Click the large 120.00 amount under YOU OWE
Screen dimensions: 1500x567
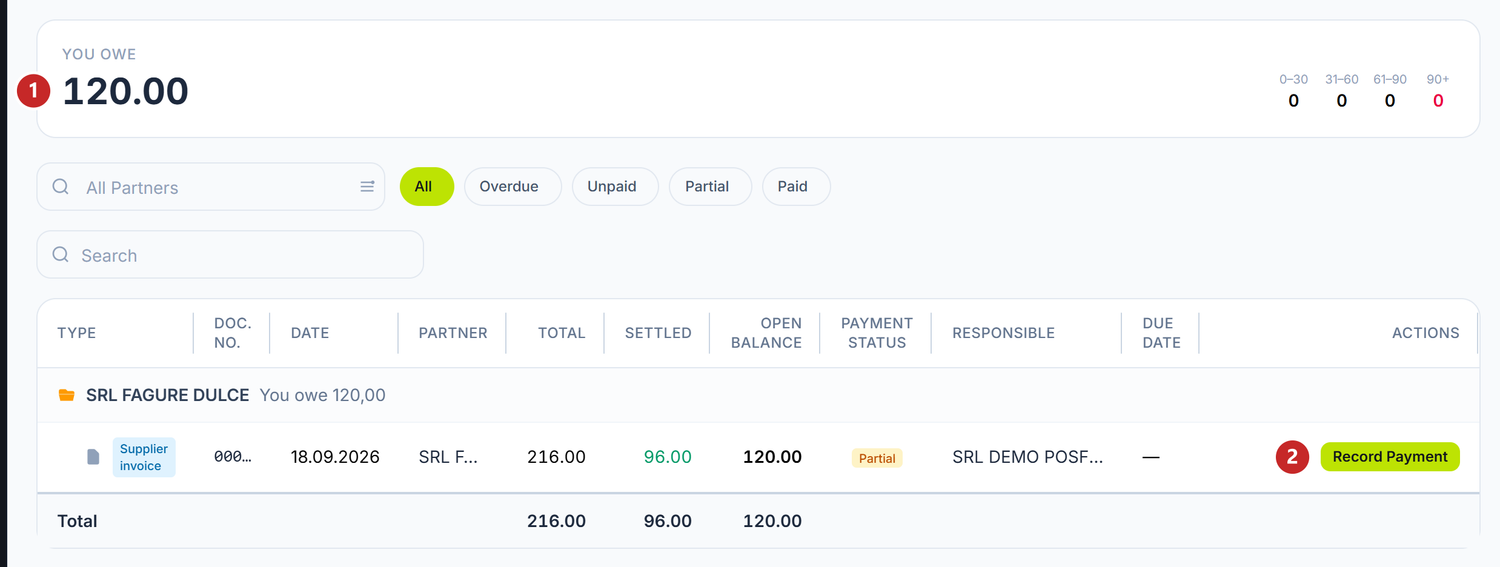pyautogui.click(x=125, y=92)
